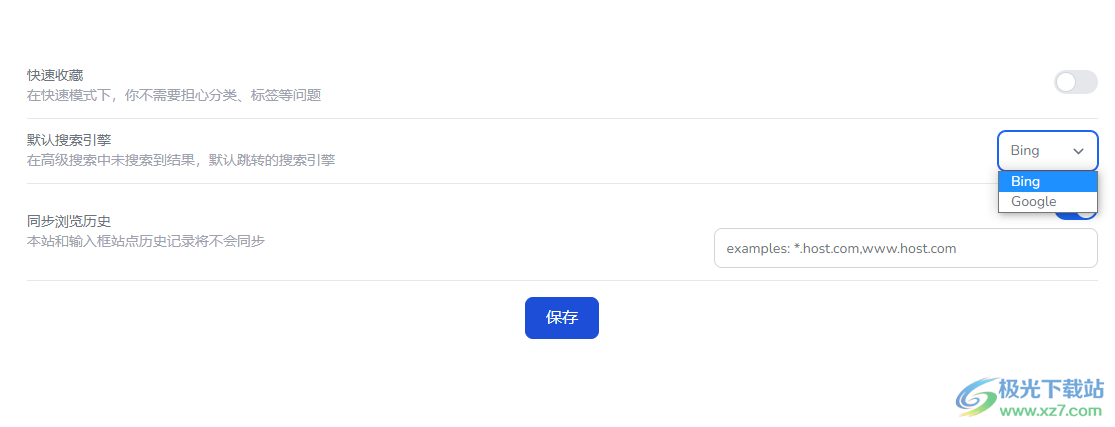Click the description 本站和输入框站点历史记录将不会同步
1115x427 pixels.
(145, 241)
